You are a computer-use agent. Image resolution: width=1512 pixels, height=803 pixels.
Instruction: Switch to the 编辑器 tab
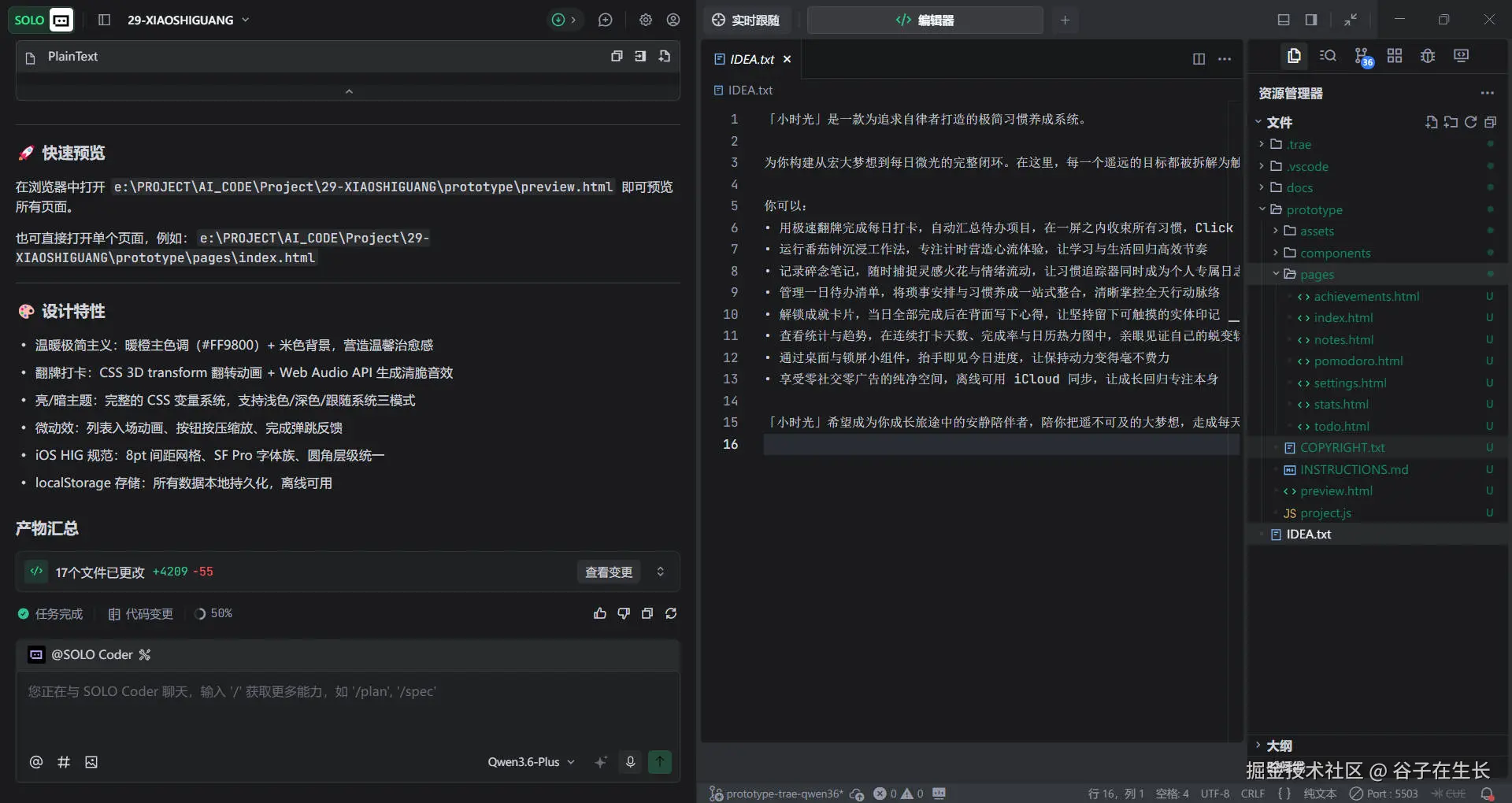click(925, 20)
